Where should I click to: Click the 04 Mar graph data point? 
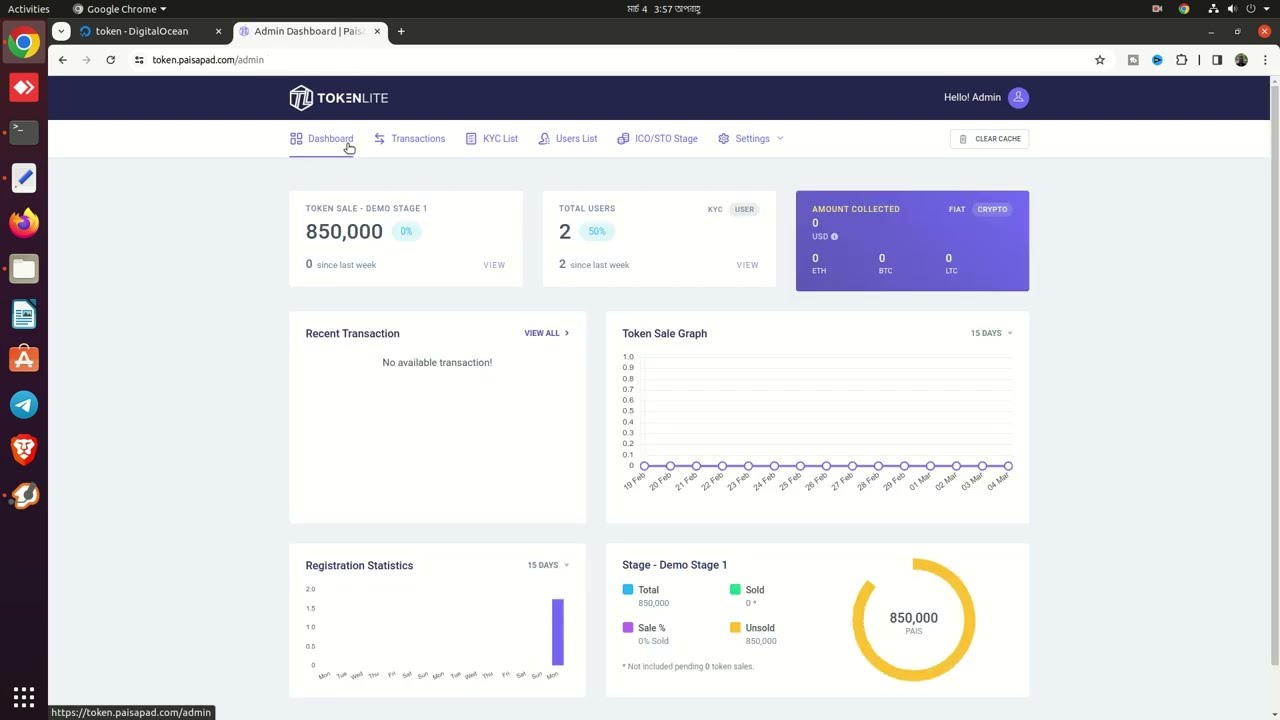(x=1008, y=466)
